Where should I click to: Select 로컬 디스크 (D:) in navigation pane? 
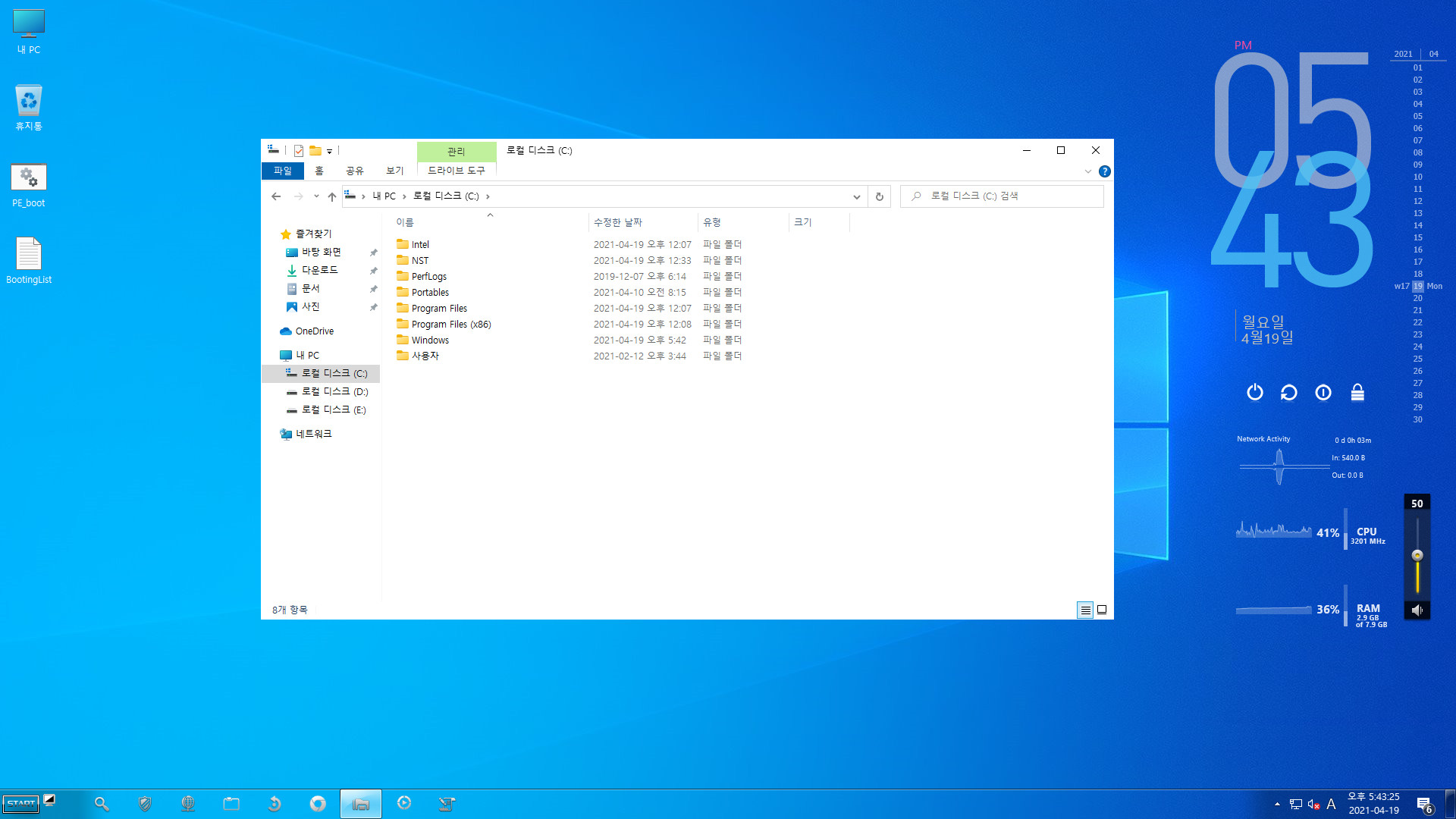(334, 392)
